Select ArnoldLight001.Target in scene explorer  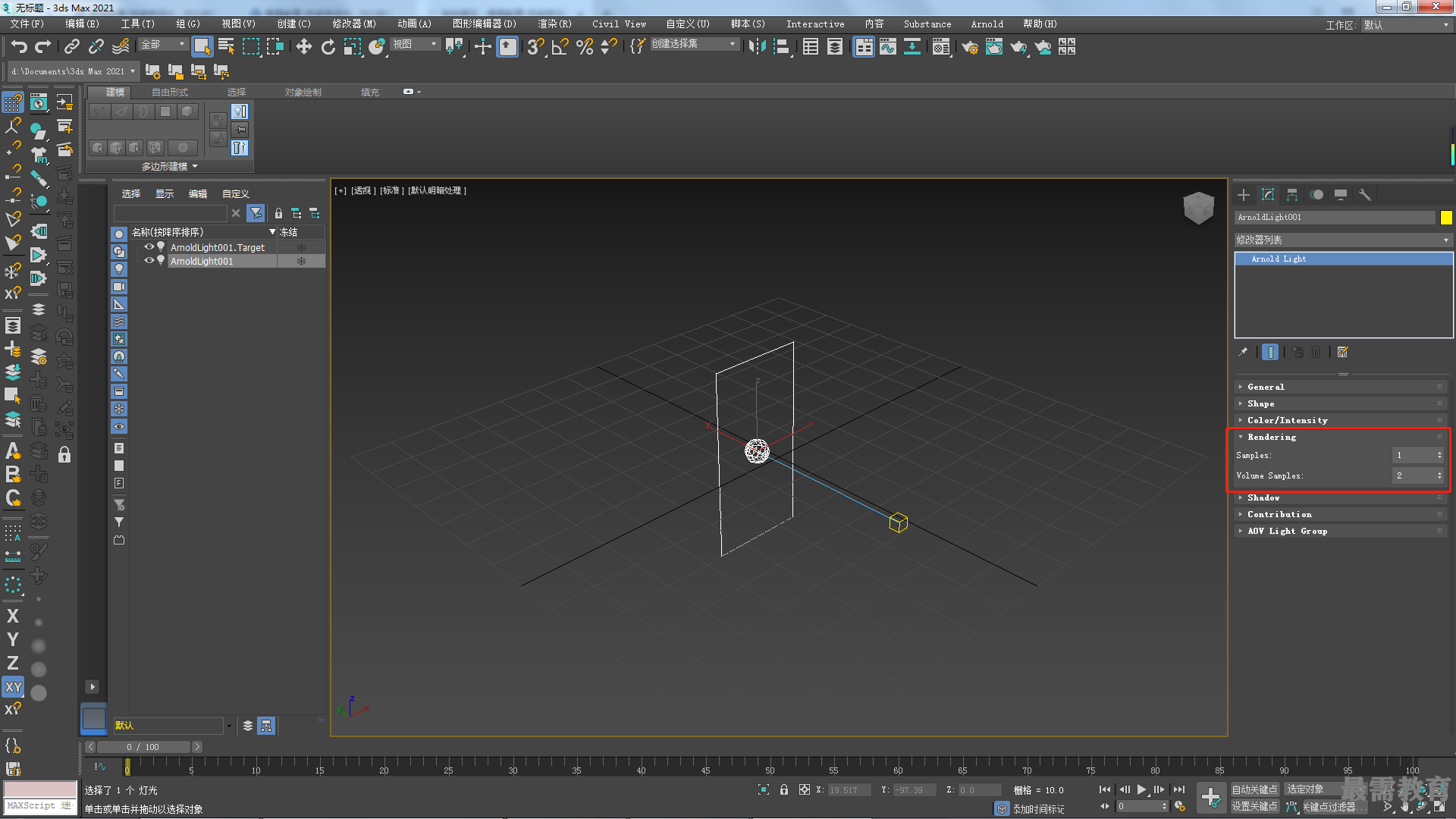(218, 248)
